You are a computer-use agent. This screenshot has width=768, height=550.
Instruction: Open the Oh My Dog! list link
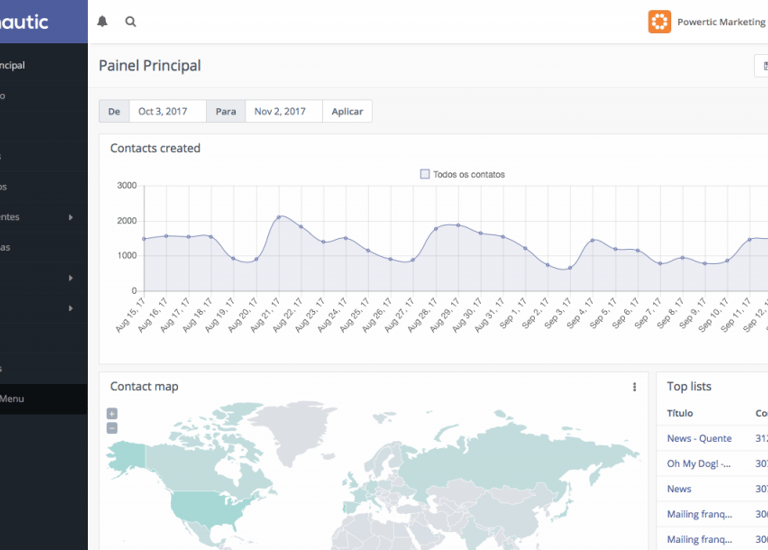(x=699, y=463)
